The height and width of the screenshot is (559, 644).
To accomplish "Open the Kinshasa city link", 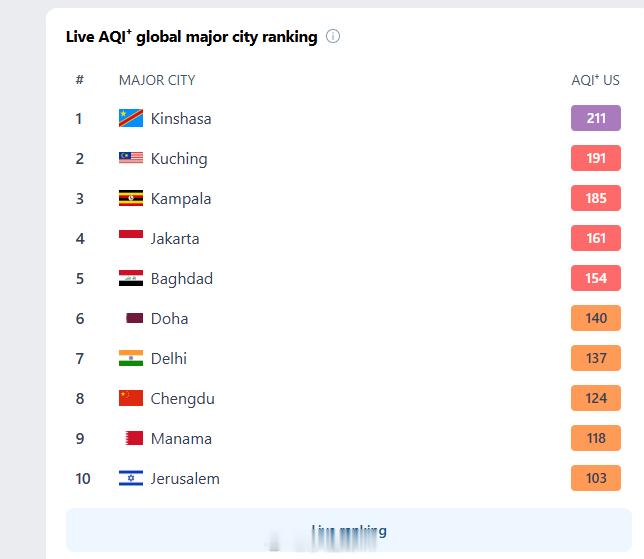I will point(181,119).
